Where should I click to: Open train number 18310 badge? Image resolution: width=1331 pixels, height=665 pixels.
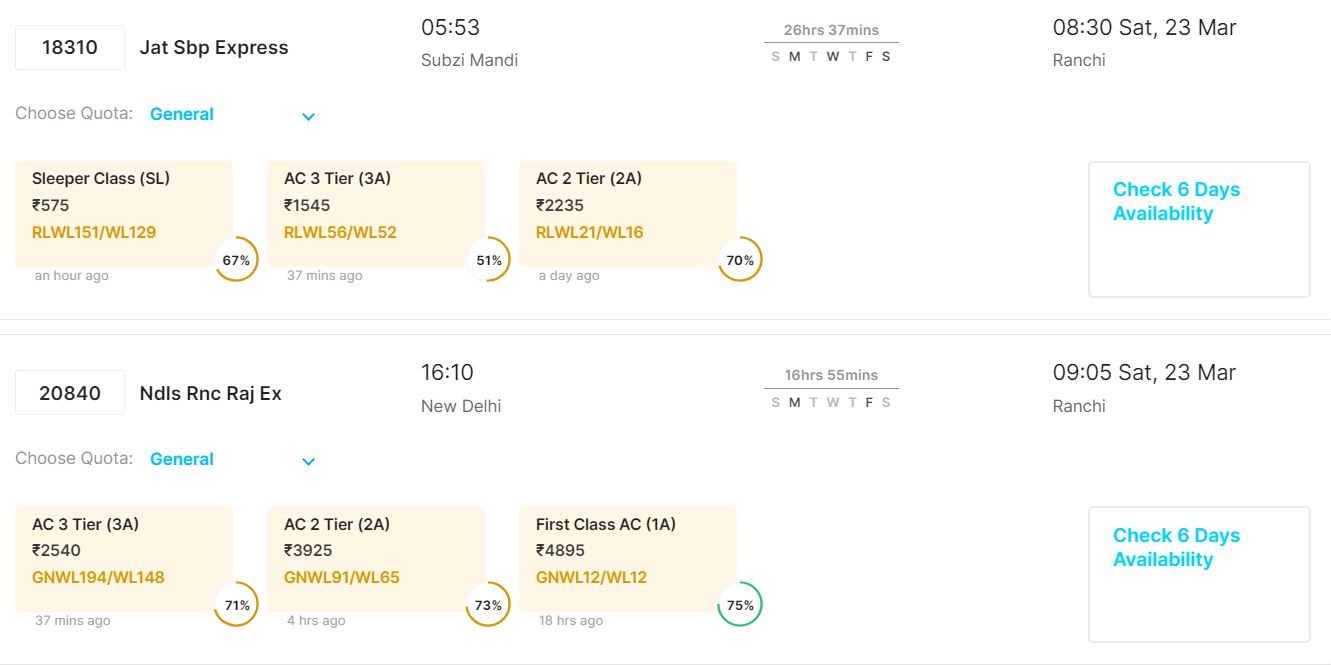coord(70,48)
